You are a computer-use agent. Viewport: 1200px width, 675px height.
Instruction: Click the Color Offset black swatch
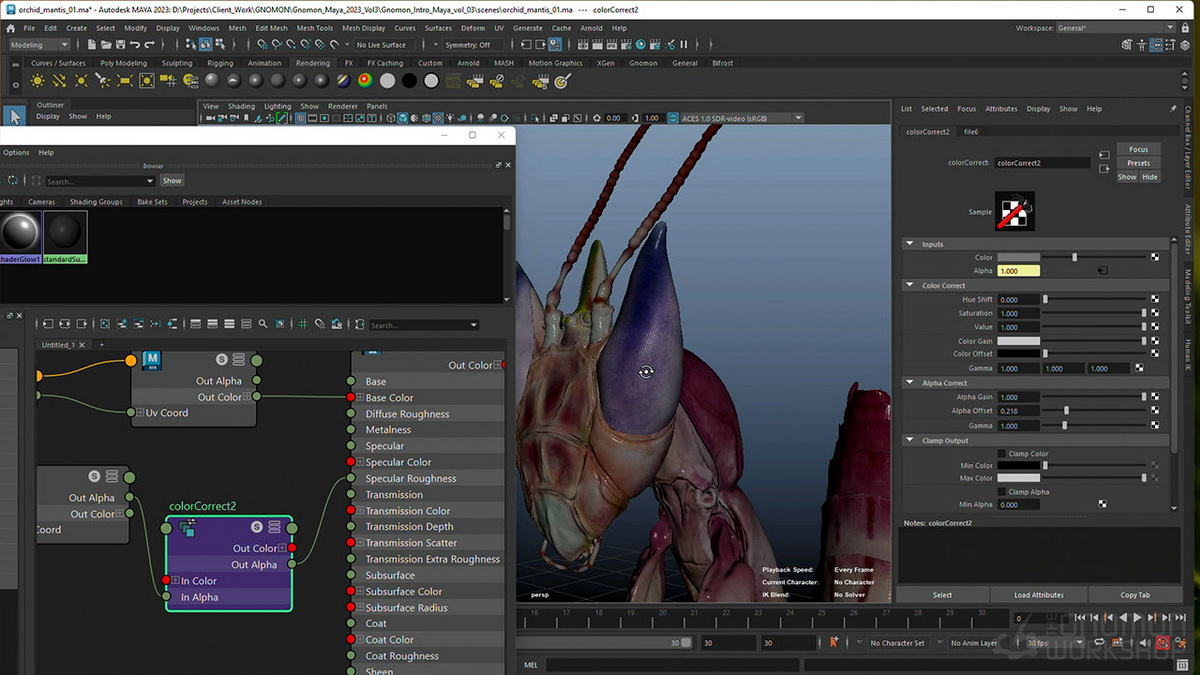[1018, 354]
